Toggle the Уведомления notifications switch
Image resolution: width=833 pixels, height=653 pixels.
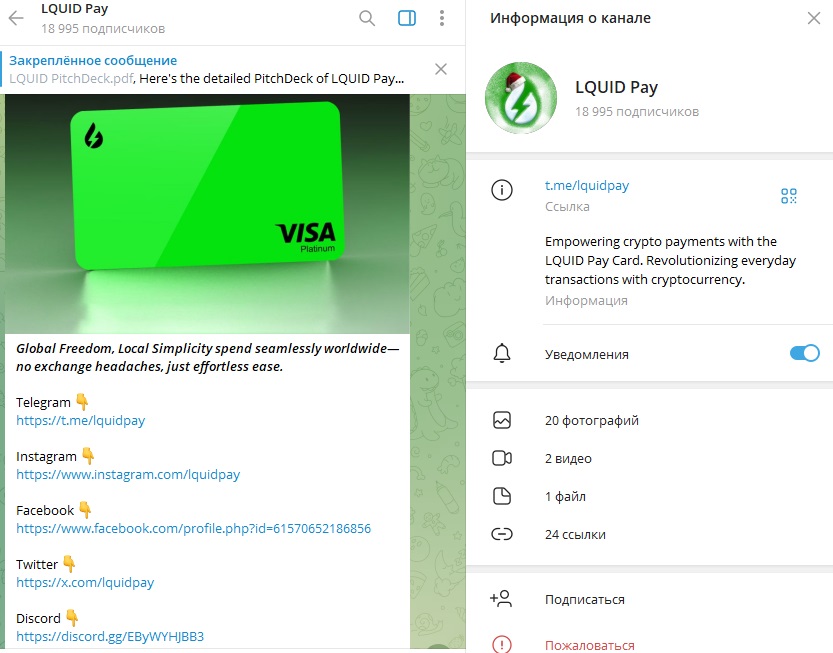tap(804, 353)
